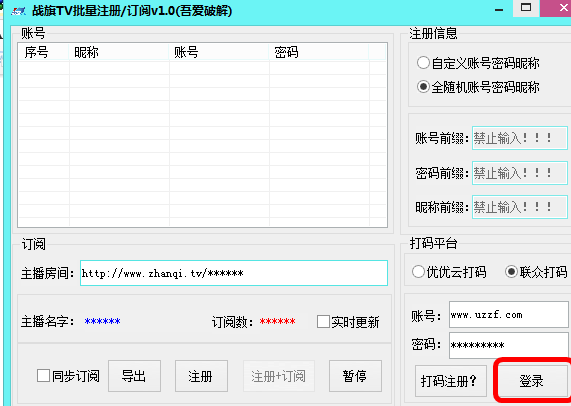
Task: Click the 打码平台 密码 field
Action: (508, 345)
